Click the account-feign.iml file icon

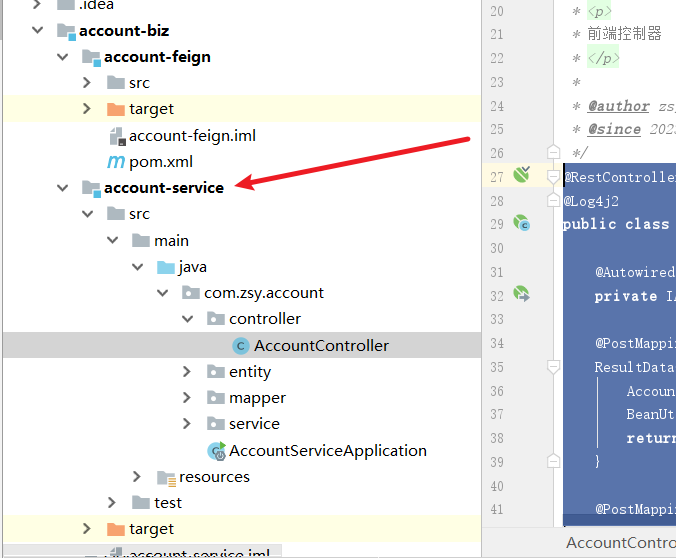click(115, 136)
